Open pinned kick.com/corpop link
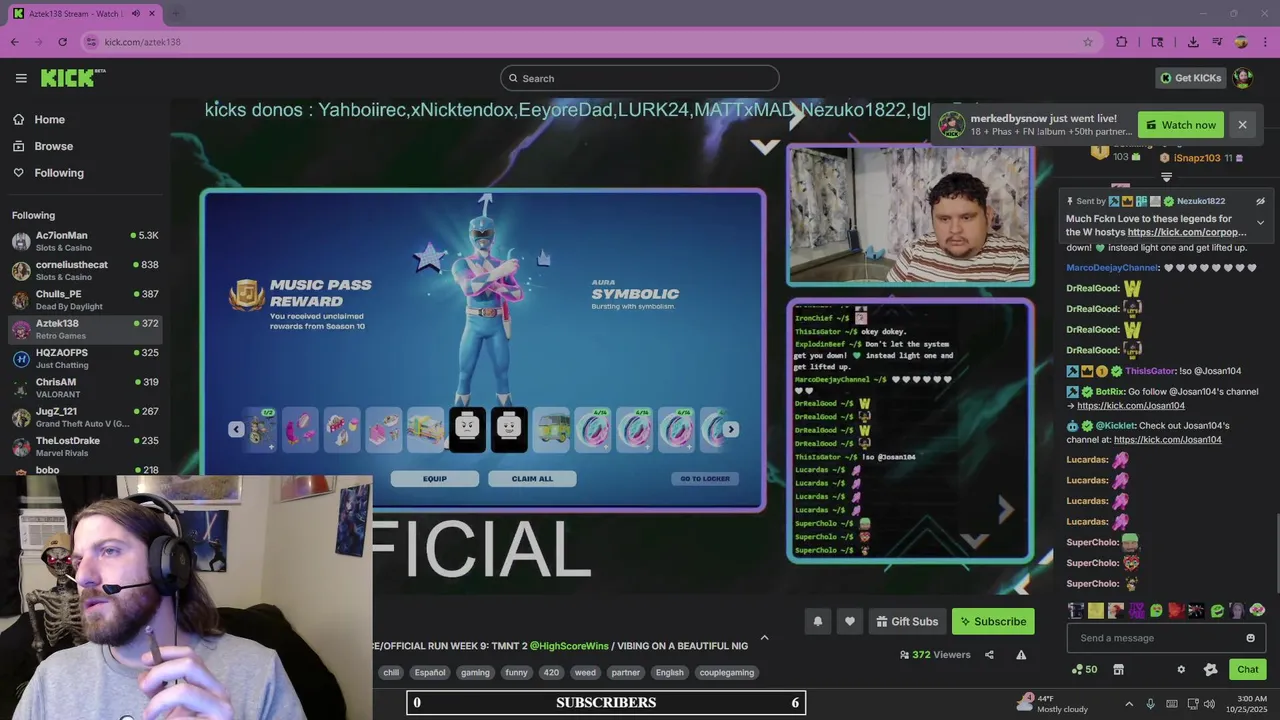Screen dimensions: 1280x720 (1187, 232)
